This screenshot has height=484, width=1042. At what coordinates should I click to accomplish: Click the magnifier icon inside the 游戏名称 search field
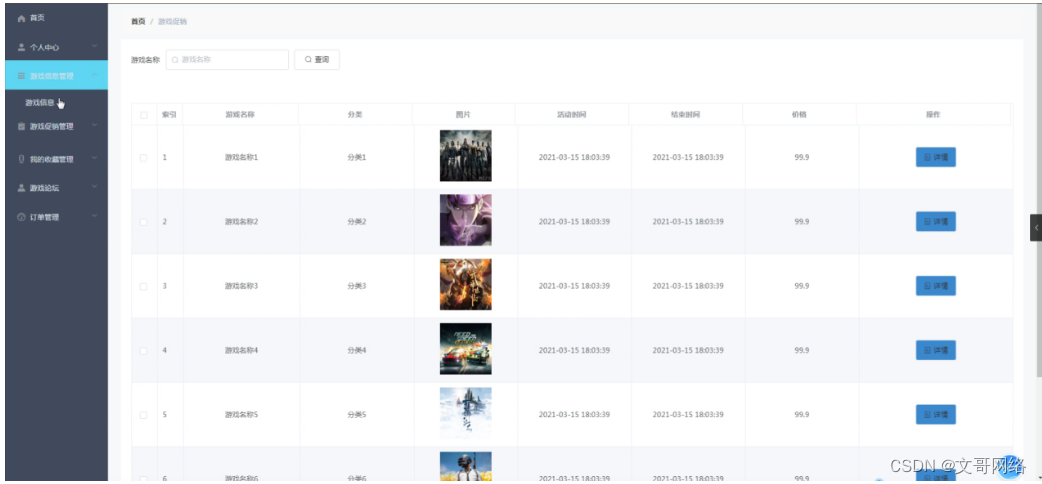click(x=175, y=60)
